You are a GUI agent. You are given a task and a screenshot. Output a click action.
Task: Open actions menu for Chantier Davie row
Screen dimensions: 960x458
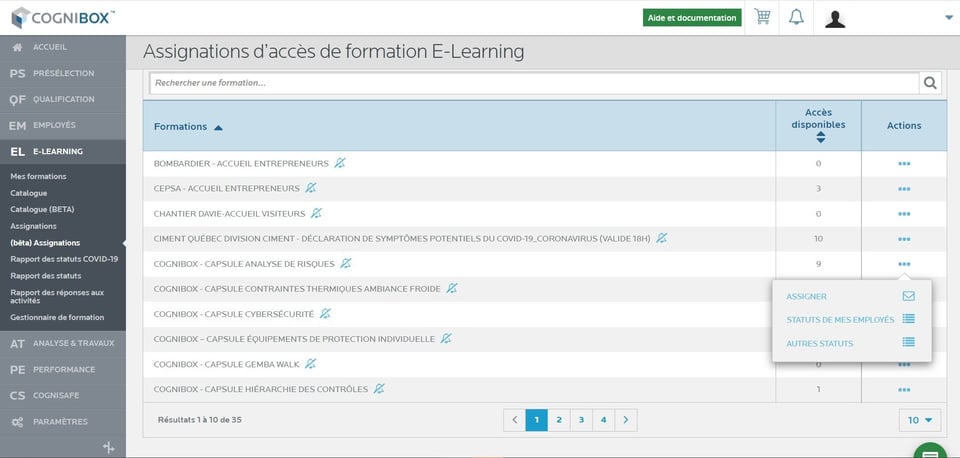(904, 214)
